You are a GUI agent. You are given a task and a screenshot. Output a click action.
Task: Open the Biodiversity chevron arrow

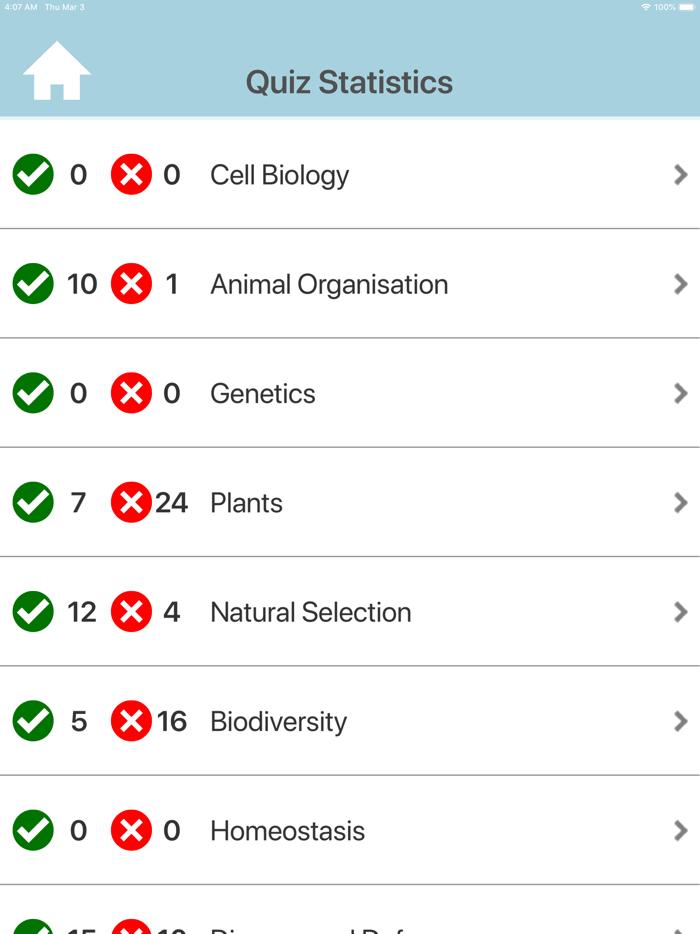(x=681, y=720)
